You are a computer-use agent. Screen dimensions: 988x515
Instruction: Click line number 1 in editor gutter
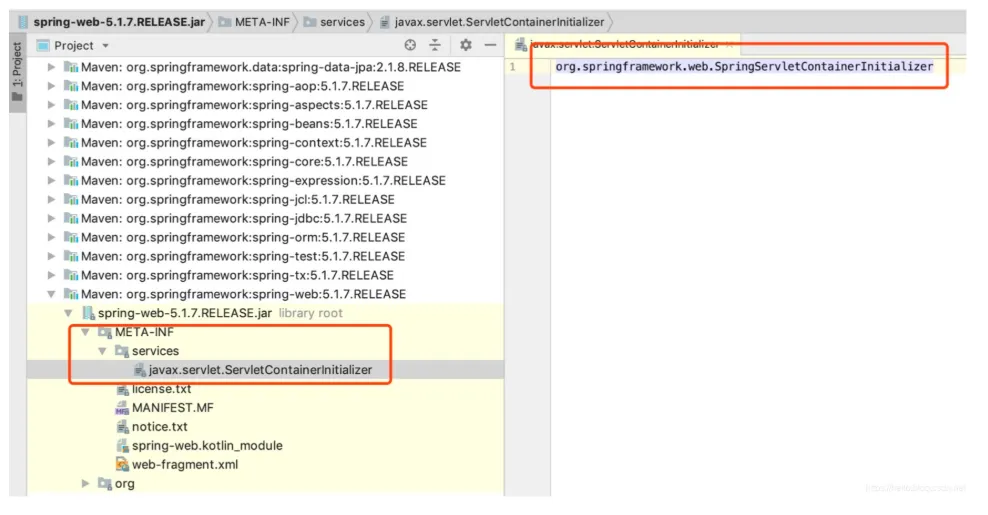[513, 66]
